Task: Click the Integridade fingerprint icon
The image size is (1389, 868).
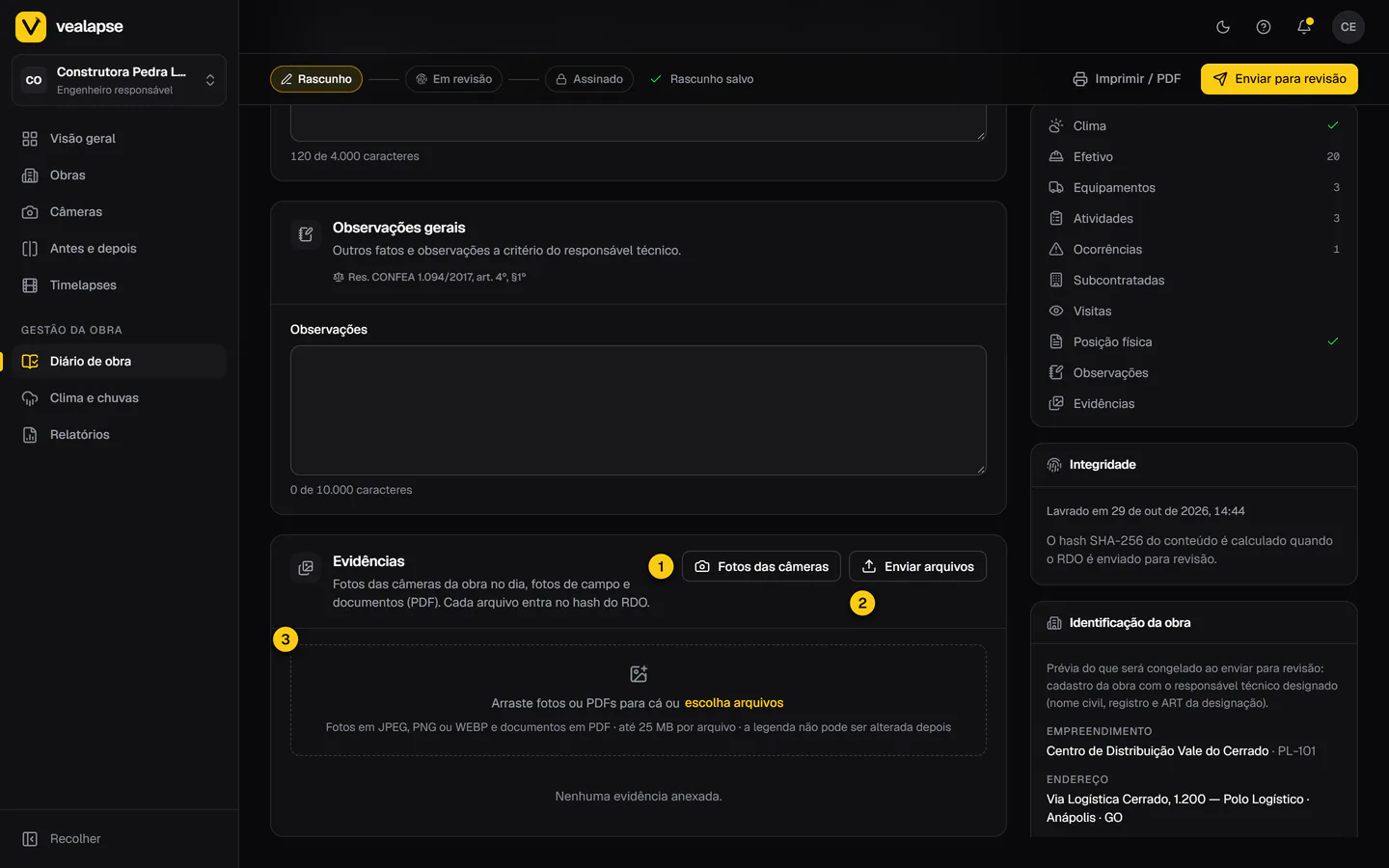Action: pos(1054,465)
